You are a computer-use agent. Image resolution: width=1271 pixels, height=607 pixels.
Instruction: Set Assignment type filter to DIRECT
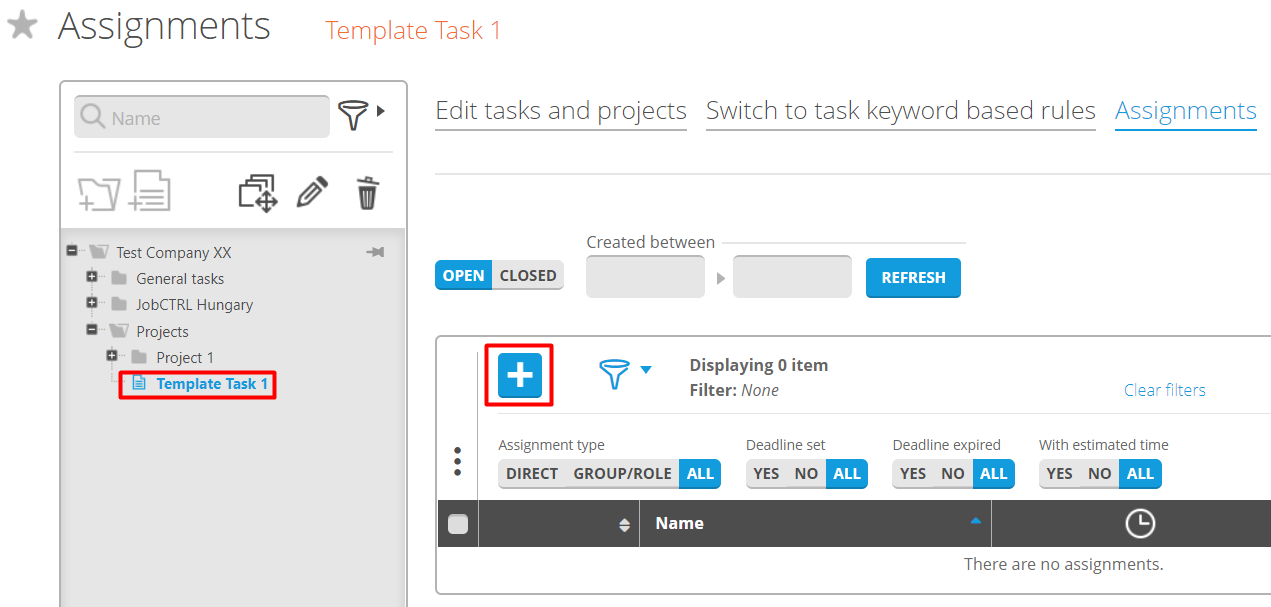(532, 474)
